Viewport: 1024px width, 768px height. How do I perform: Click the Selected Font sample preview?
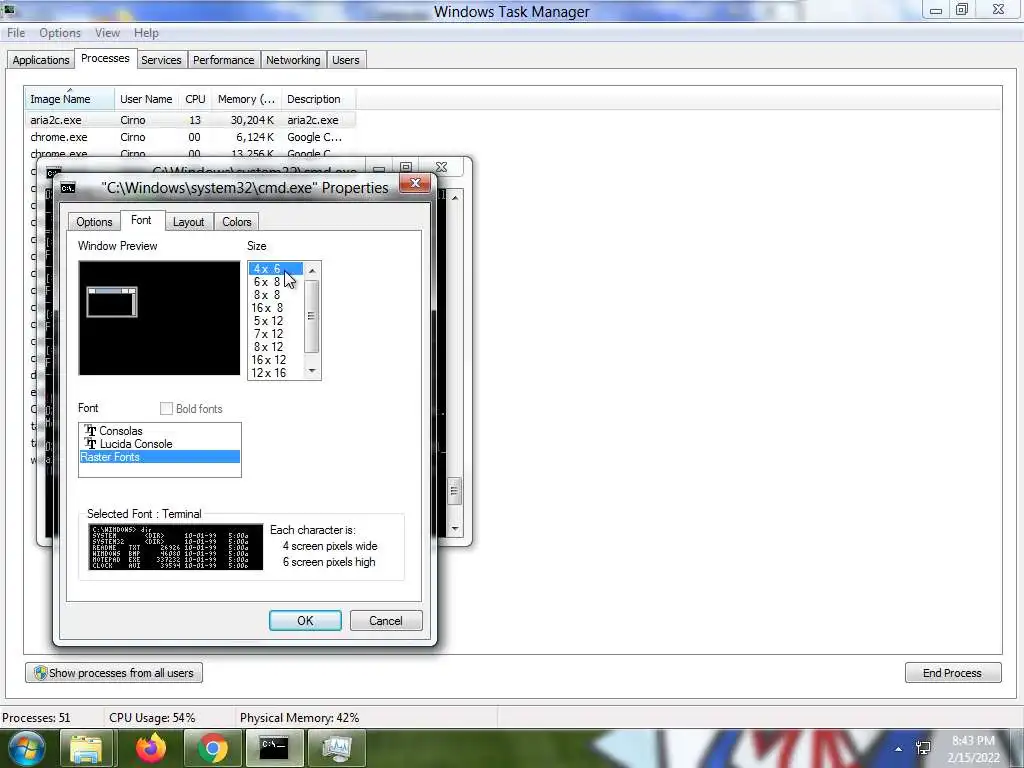click(176, 547)
